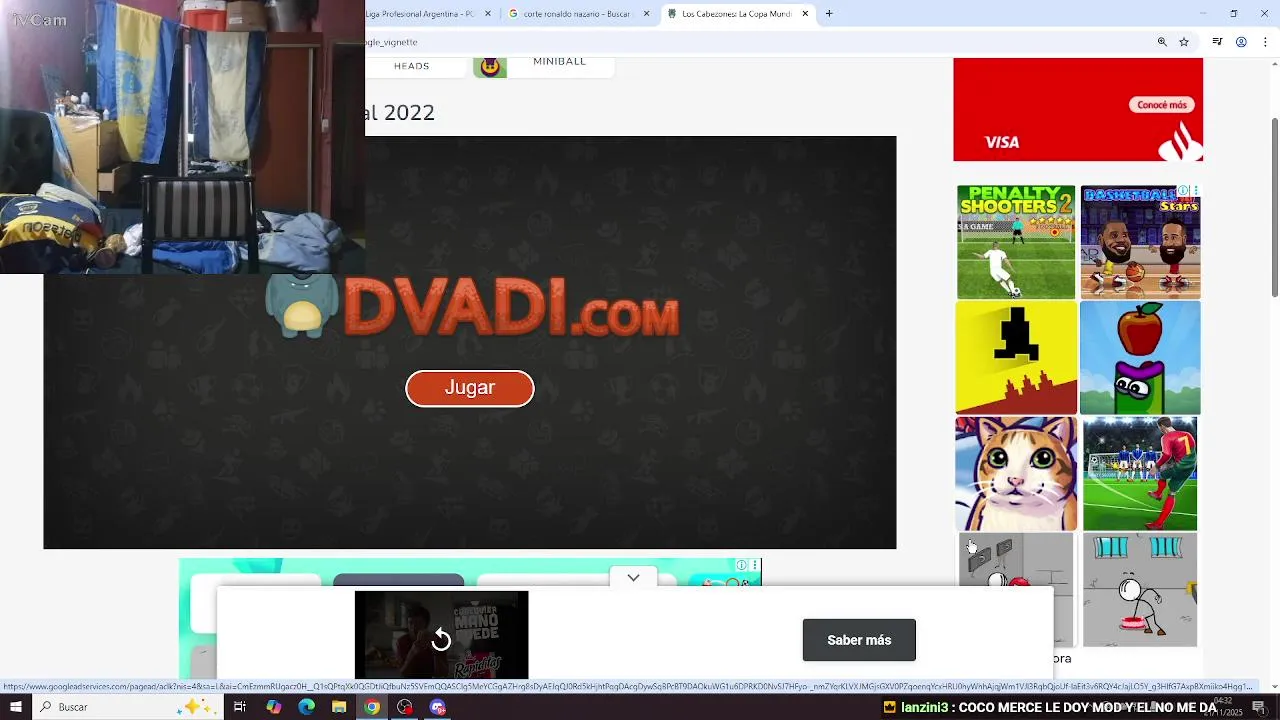
Task: Close the Los Cabezones tab
Action: pyautogui.click(x=805, y=14)
